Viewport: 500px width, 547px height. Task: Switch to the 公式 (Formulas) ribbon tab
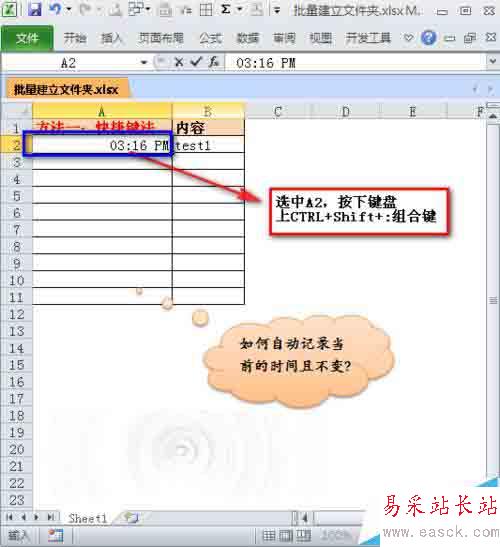point(210,38)
